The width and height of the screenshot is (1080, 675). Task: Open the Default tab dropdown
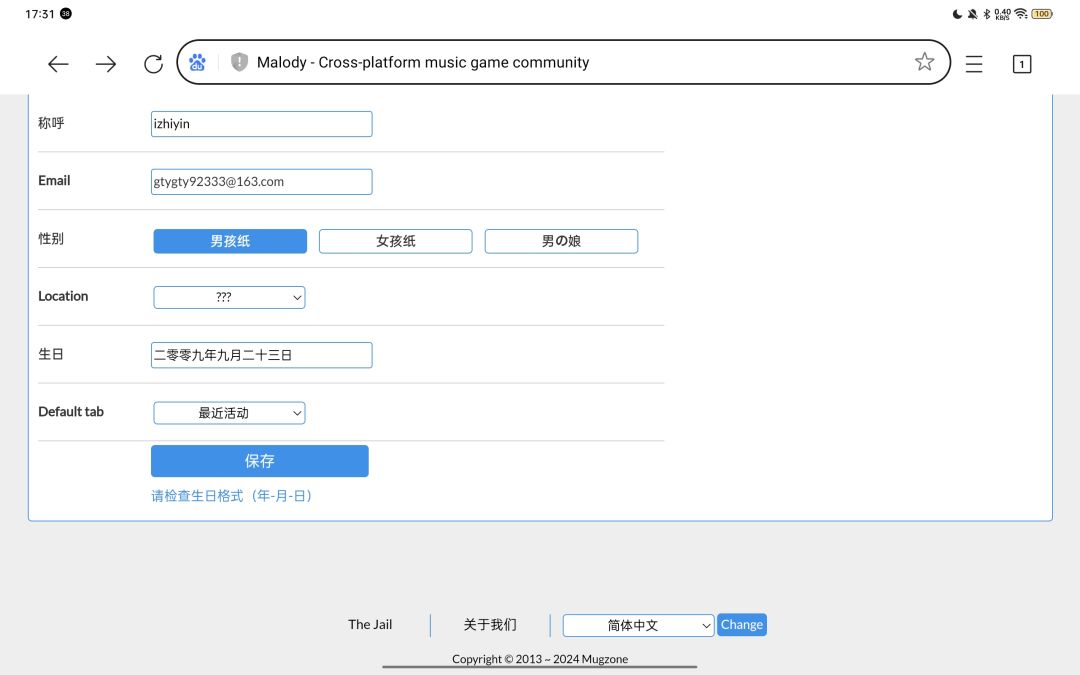point(229,413)
